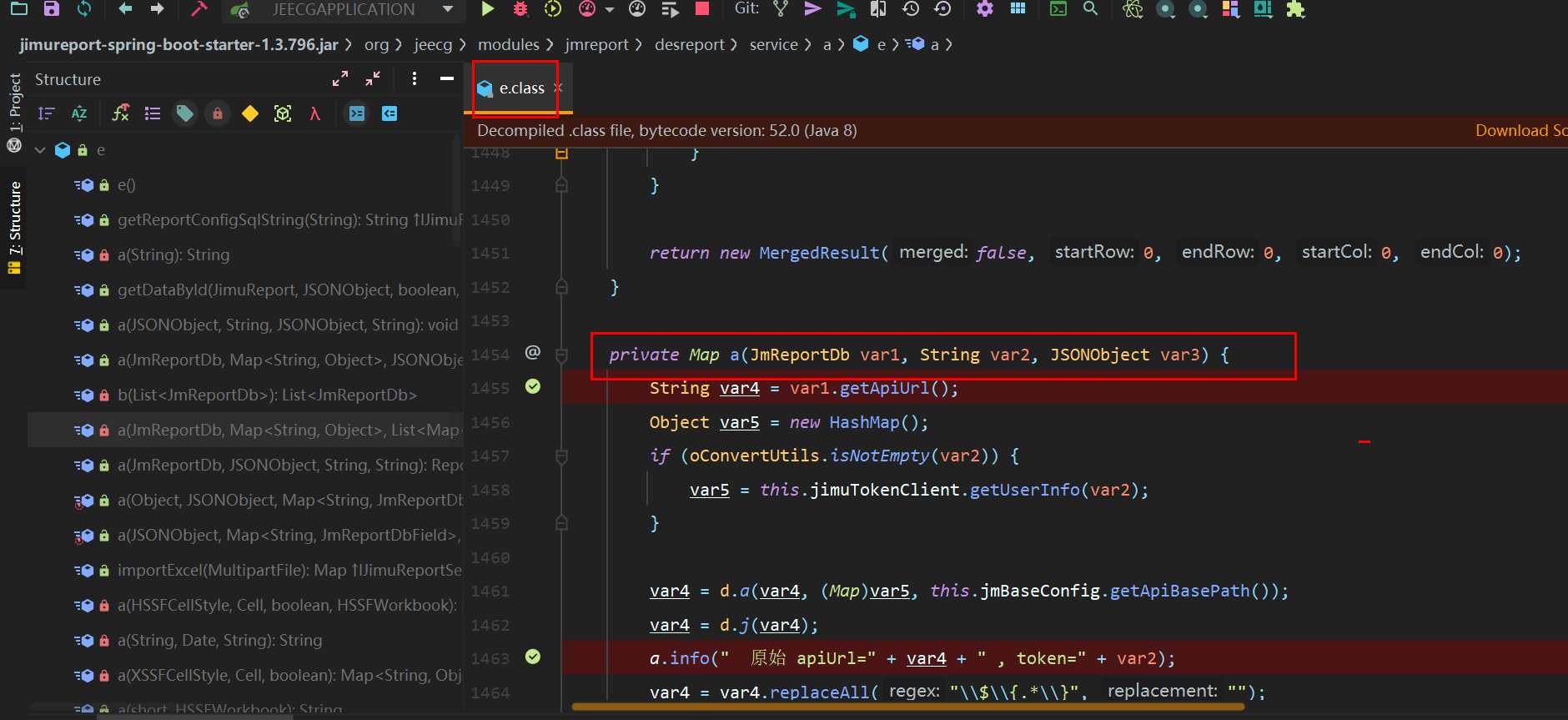The image size is (1568, 720).
Task: Open Structure panel three-dot options menu
Action: coord(415,78)
